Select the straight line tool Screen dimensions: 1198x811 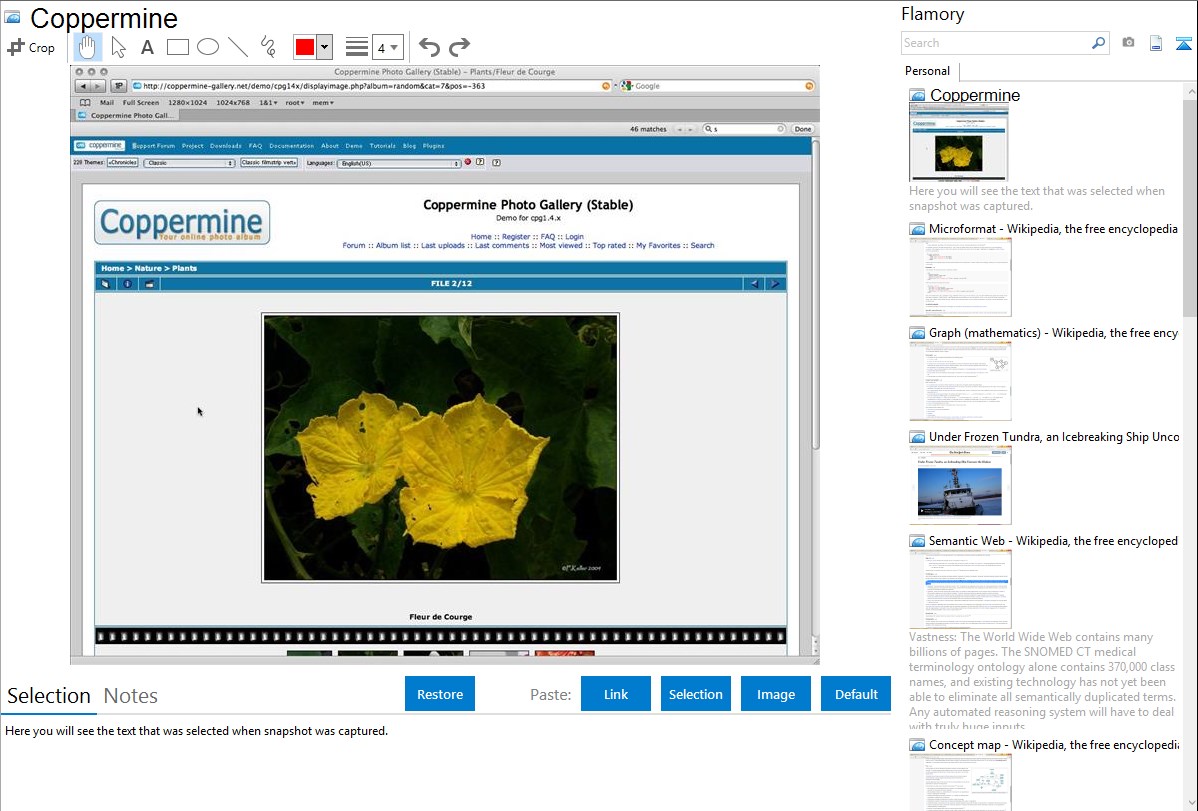(238, 47)
